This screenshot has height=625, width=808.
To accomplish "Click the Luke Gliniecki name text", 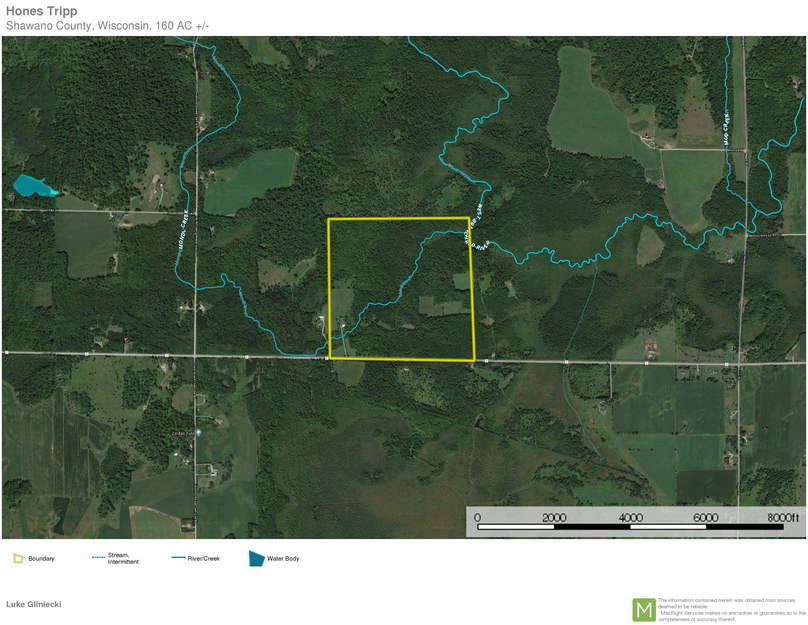I will click(x=34, y=605).
